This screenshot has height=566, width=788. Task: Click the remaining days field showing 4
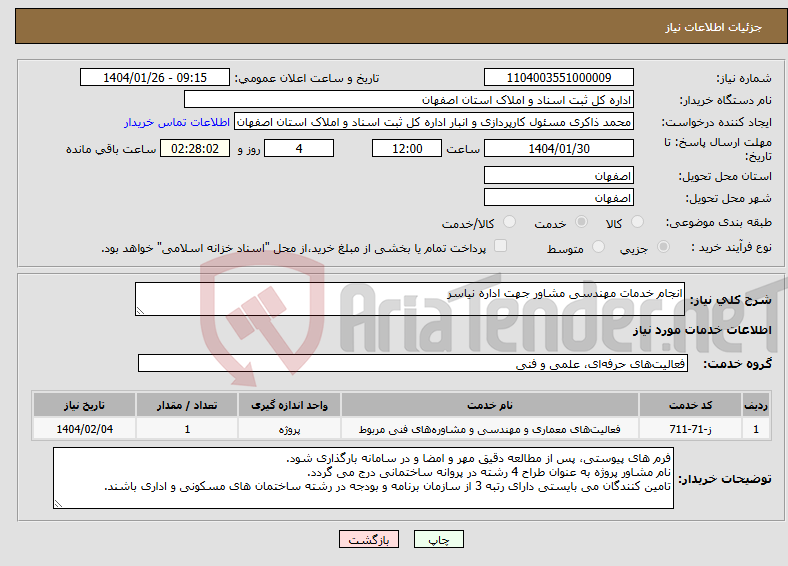pos(299,148)
